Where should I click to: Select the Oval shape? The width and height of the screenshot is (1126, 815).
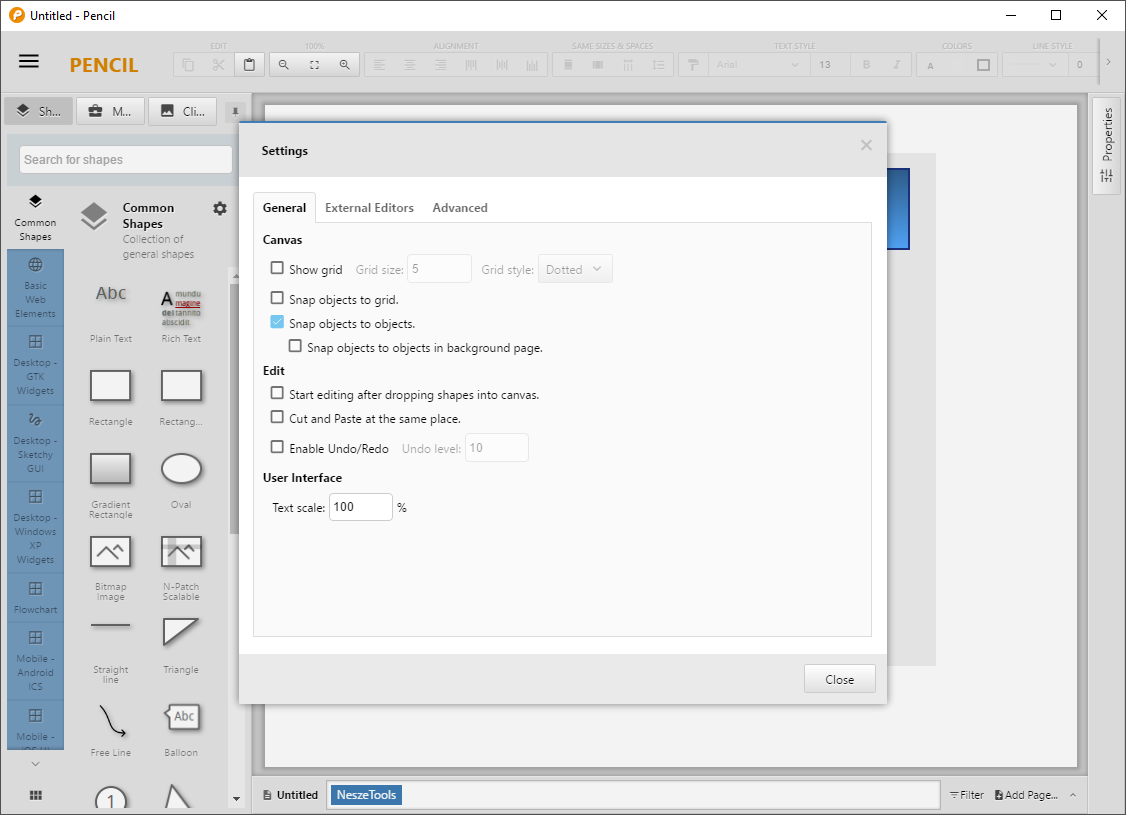point(181,469)
